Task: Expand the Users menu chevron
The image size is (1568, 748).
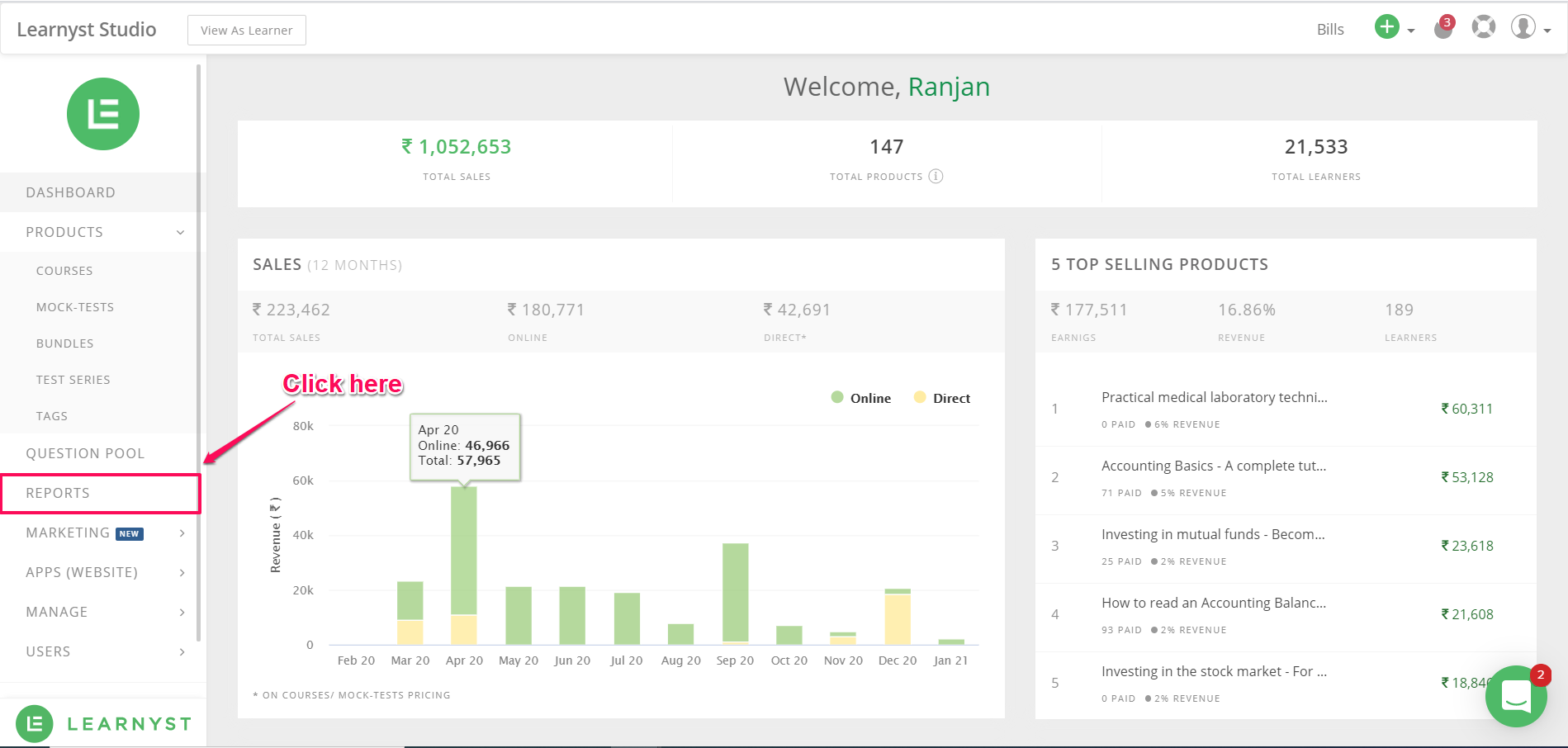Action: [182, 652]
